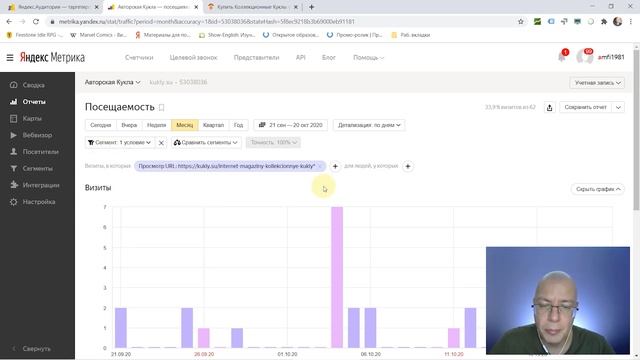Open Карты maps section
This screenshot has height=360, width=640.
coord(32,118)
